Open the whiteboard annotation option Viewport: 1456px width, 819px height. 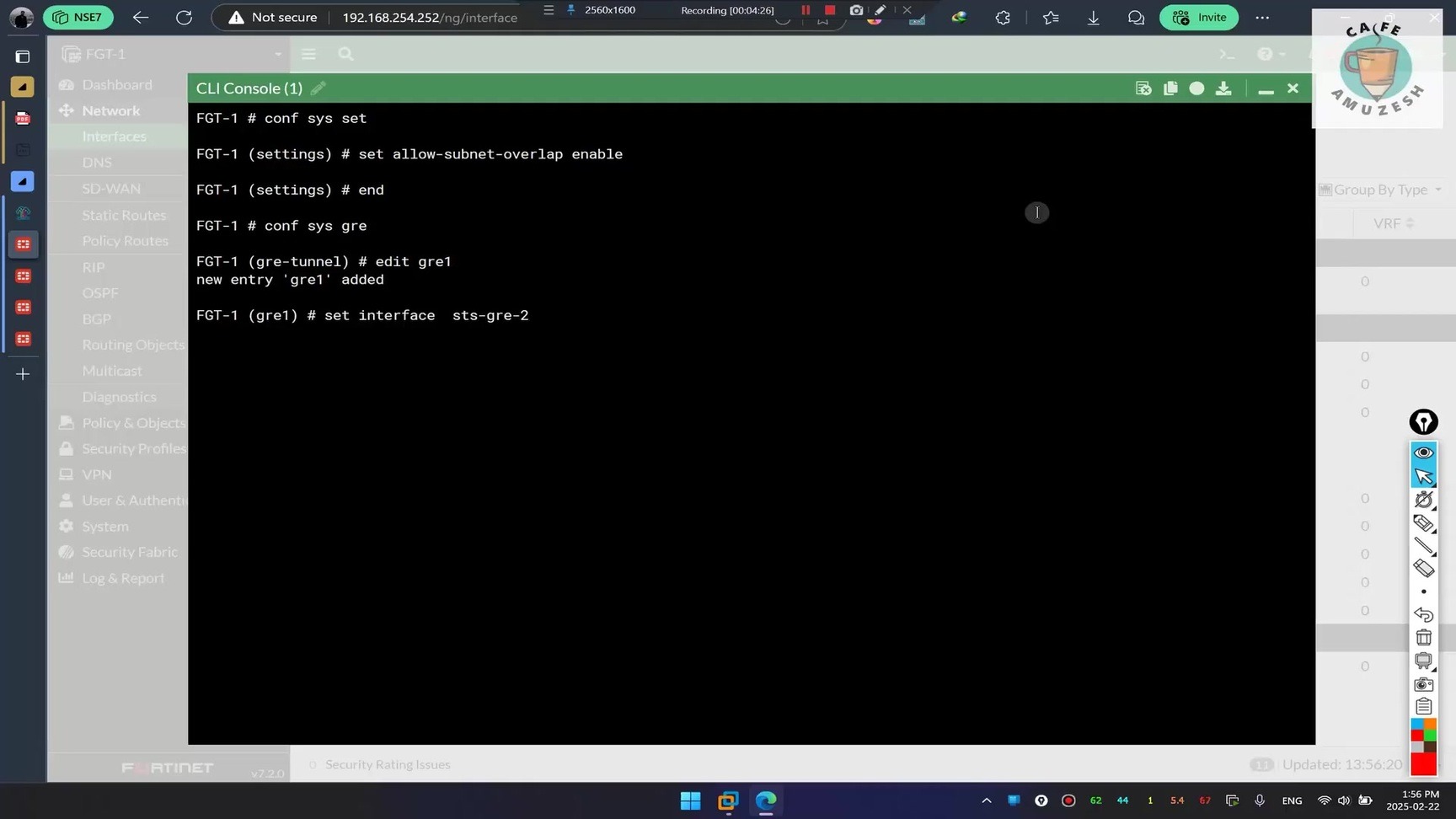[x=1424, y=661]
